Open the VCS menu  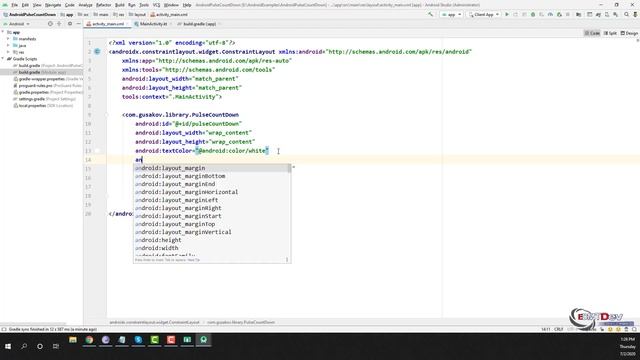156,5
